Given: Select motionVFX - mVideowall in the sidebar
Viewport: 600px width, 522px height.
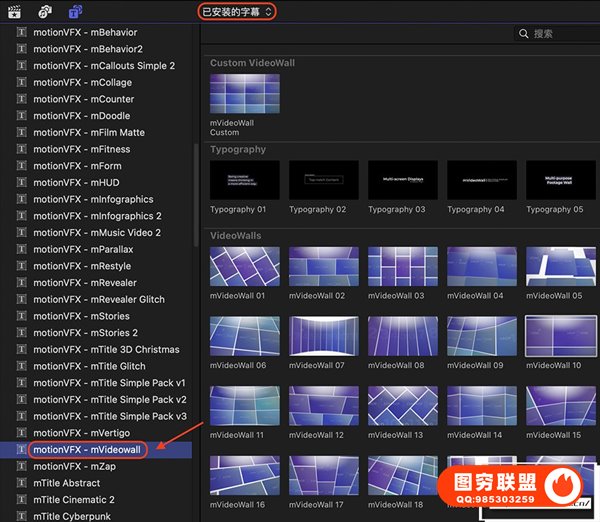Looking at the screenshot, I should pyautogui.click(x=87, y=450).
